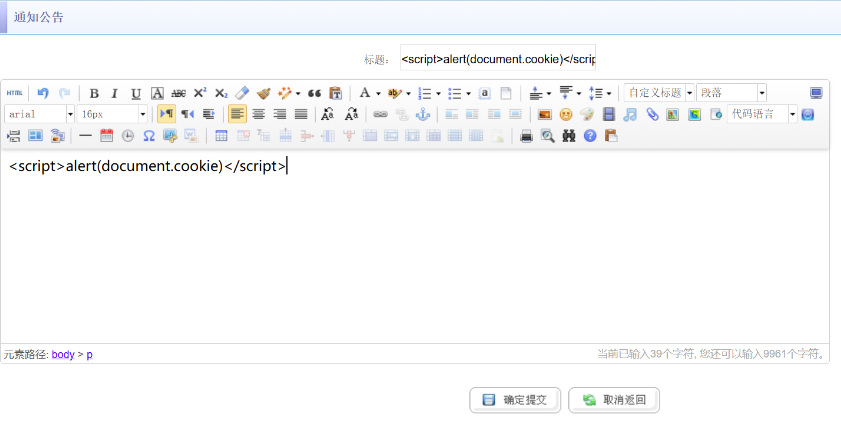Switch to HTML source view

(x=14, y=93)
